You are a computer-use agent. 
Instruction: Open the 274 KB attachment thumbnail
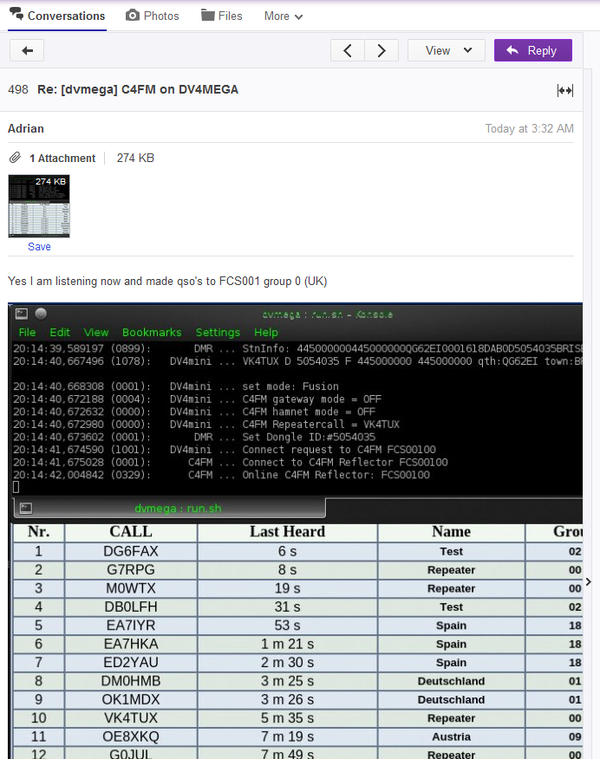pos(39,206)
